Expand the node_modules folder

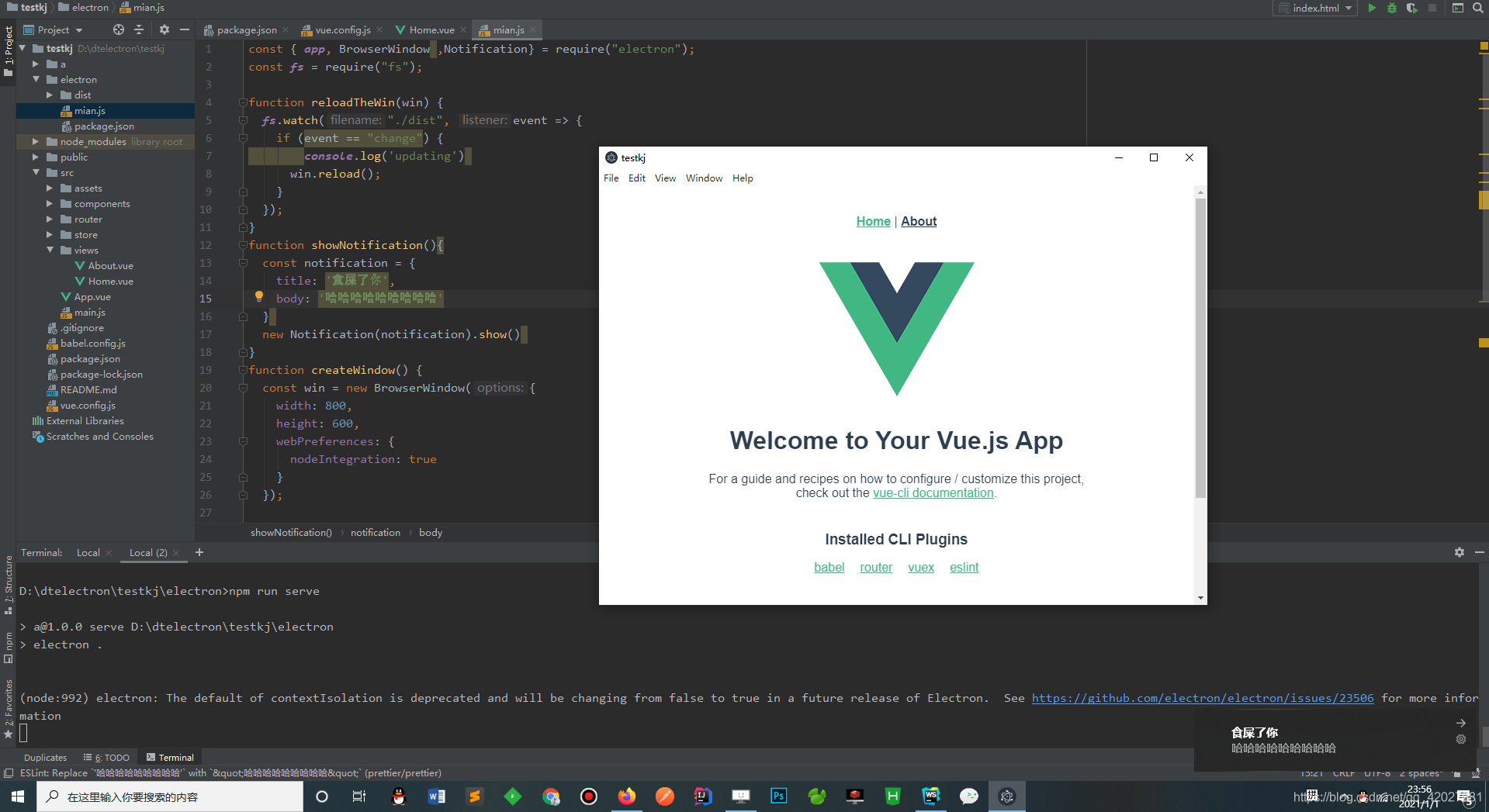click(x=36, y=141)
